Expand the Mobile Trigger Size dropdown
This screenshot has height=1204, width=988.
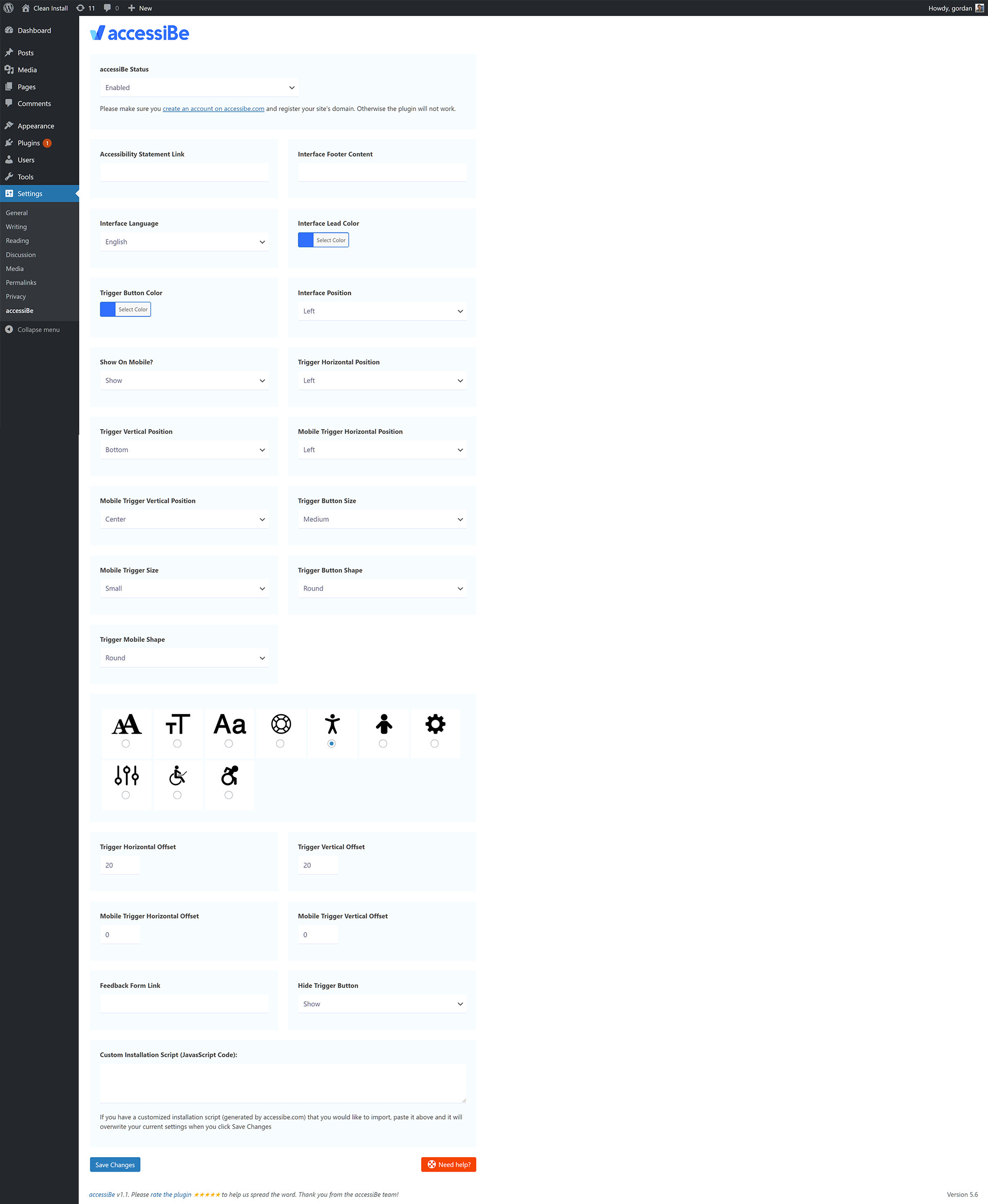[185, 588]
